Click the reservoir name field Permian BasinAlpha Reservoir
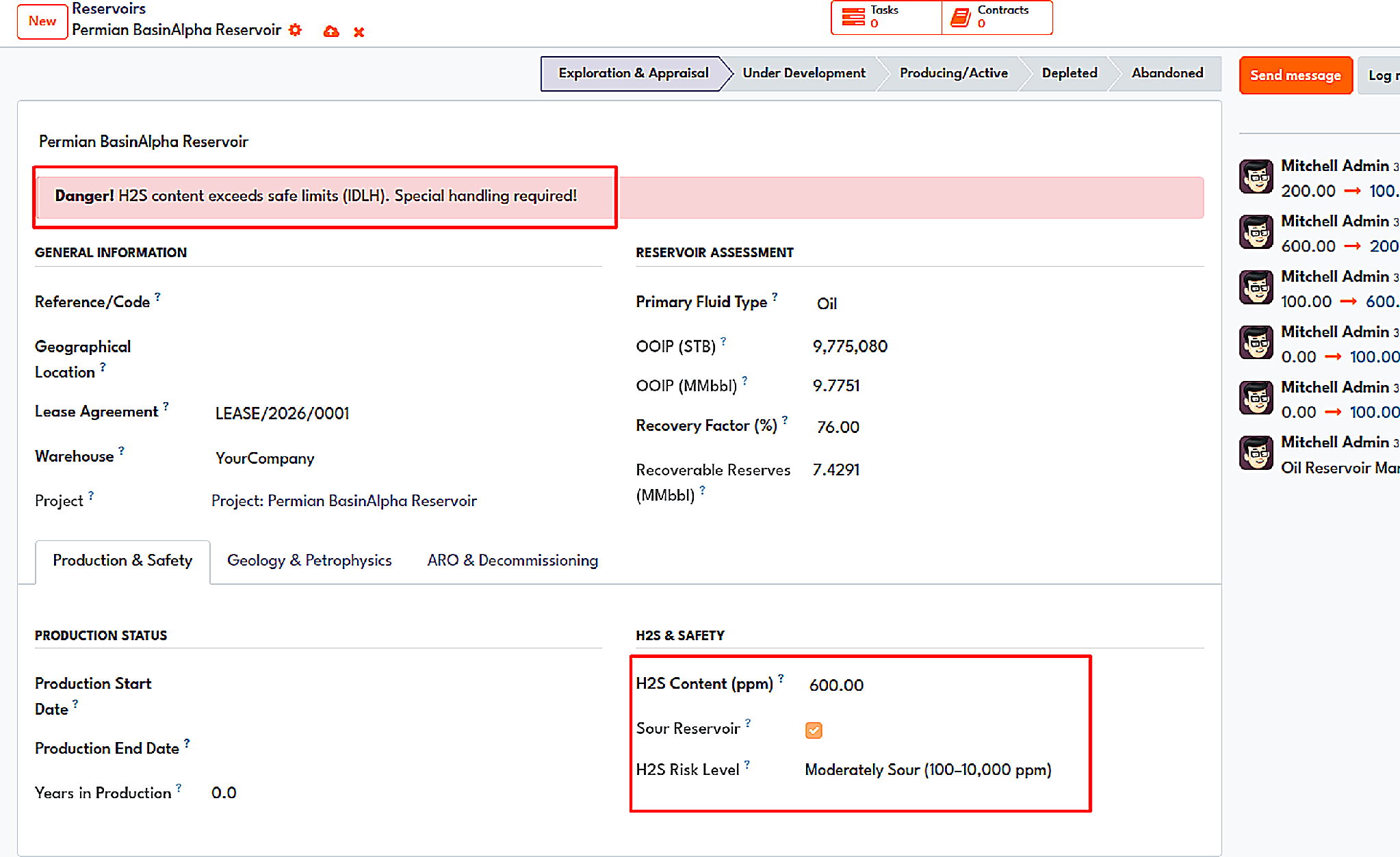 coord(143,142)
